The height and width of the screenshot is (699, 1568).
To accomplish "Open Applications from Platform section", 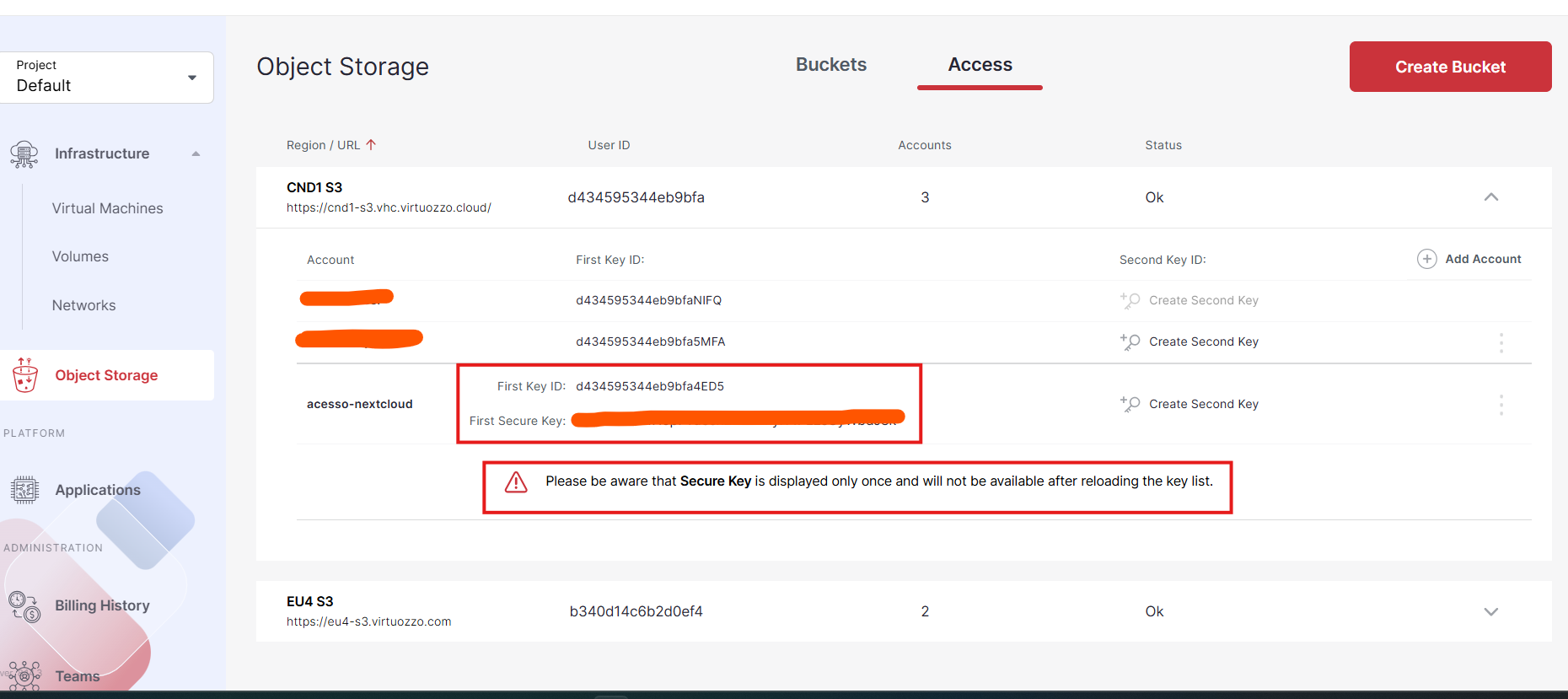I will 98,490.
